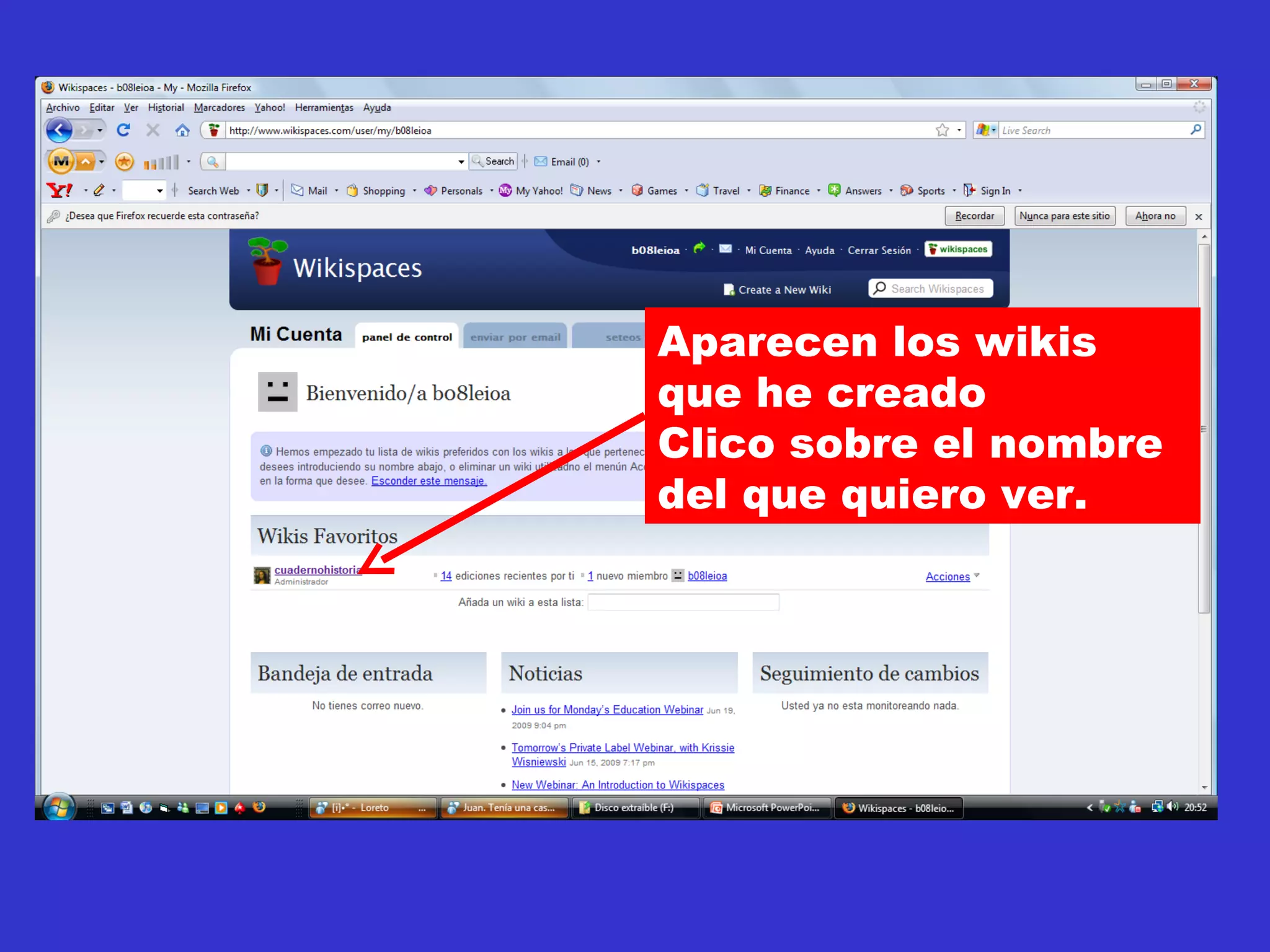
Task: Expand the Mail dropdown arrow in Yahoo toolbar
Action: coord(337,191)
